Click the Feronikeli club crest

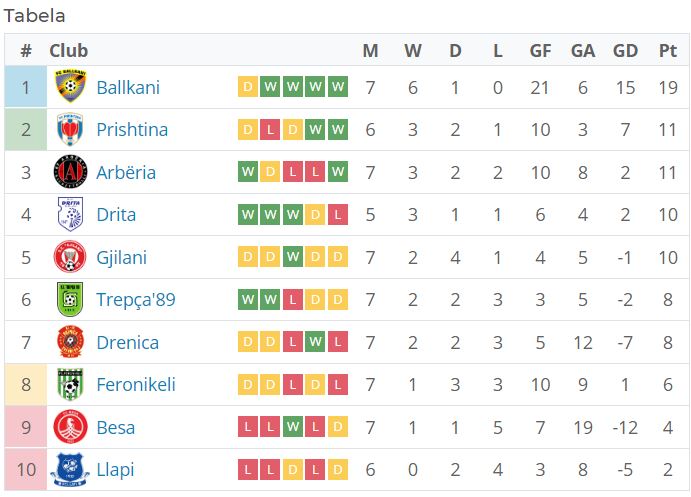(x=70, y=385)
